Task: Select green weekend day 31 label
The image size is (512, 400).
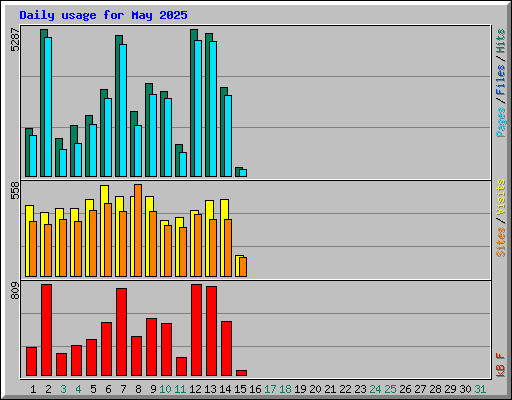Action: 480,389
